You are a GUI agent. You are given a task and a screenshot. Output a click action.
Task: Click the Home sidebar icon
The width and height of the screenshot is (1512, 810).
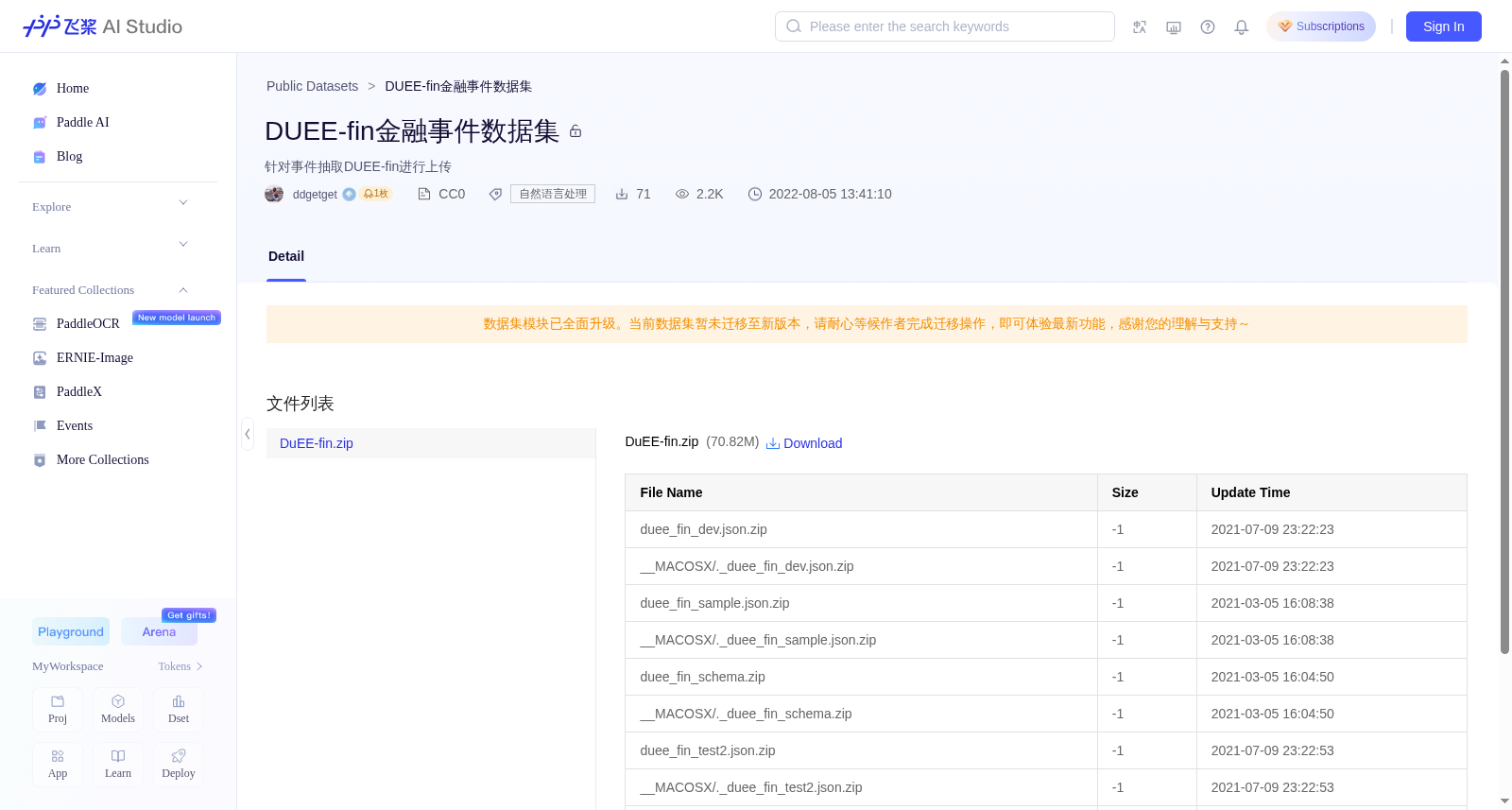[40, 89]
